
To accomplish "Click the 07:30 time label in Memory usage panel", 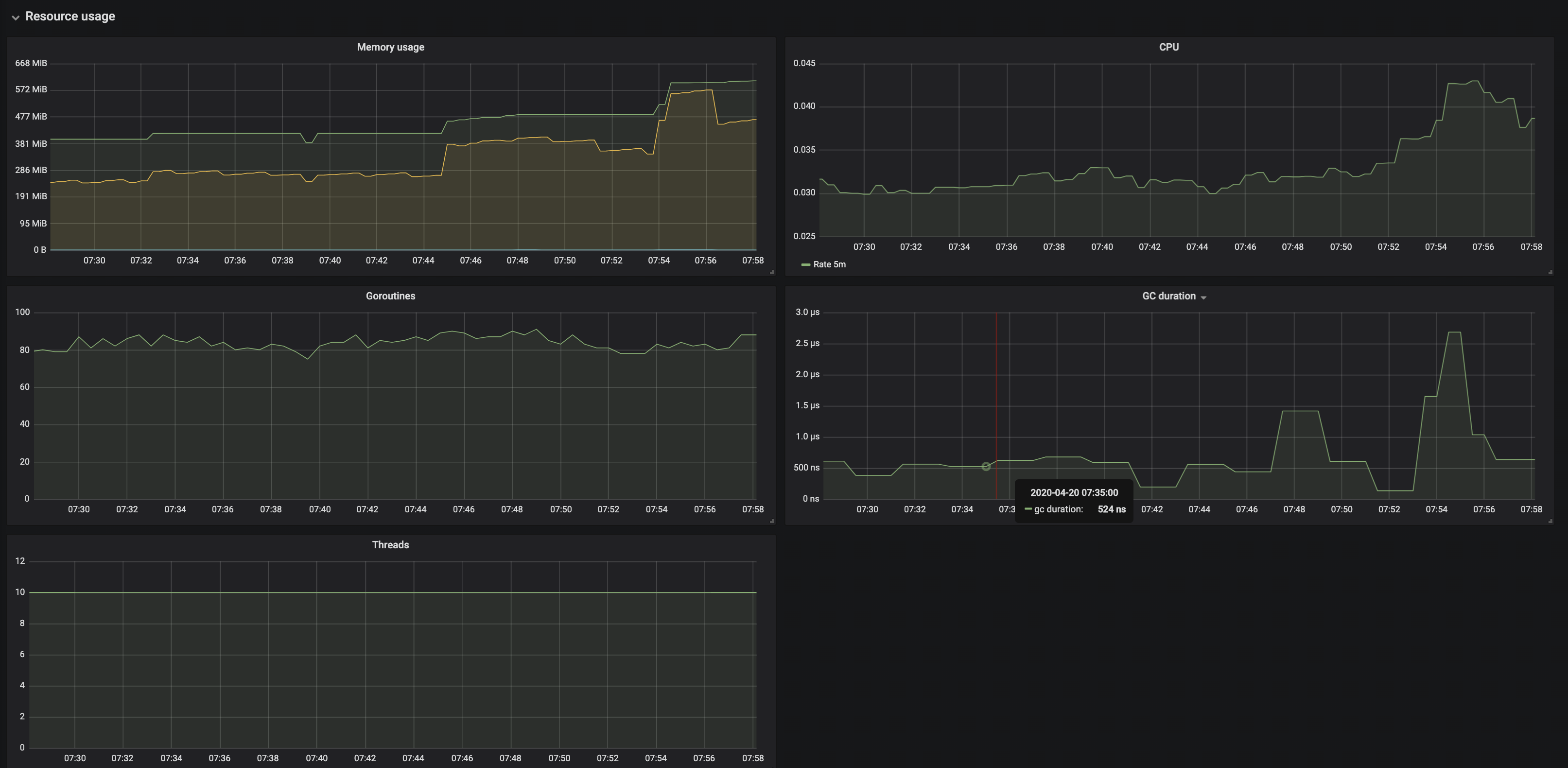I will pos(94,261).
